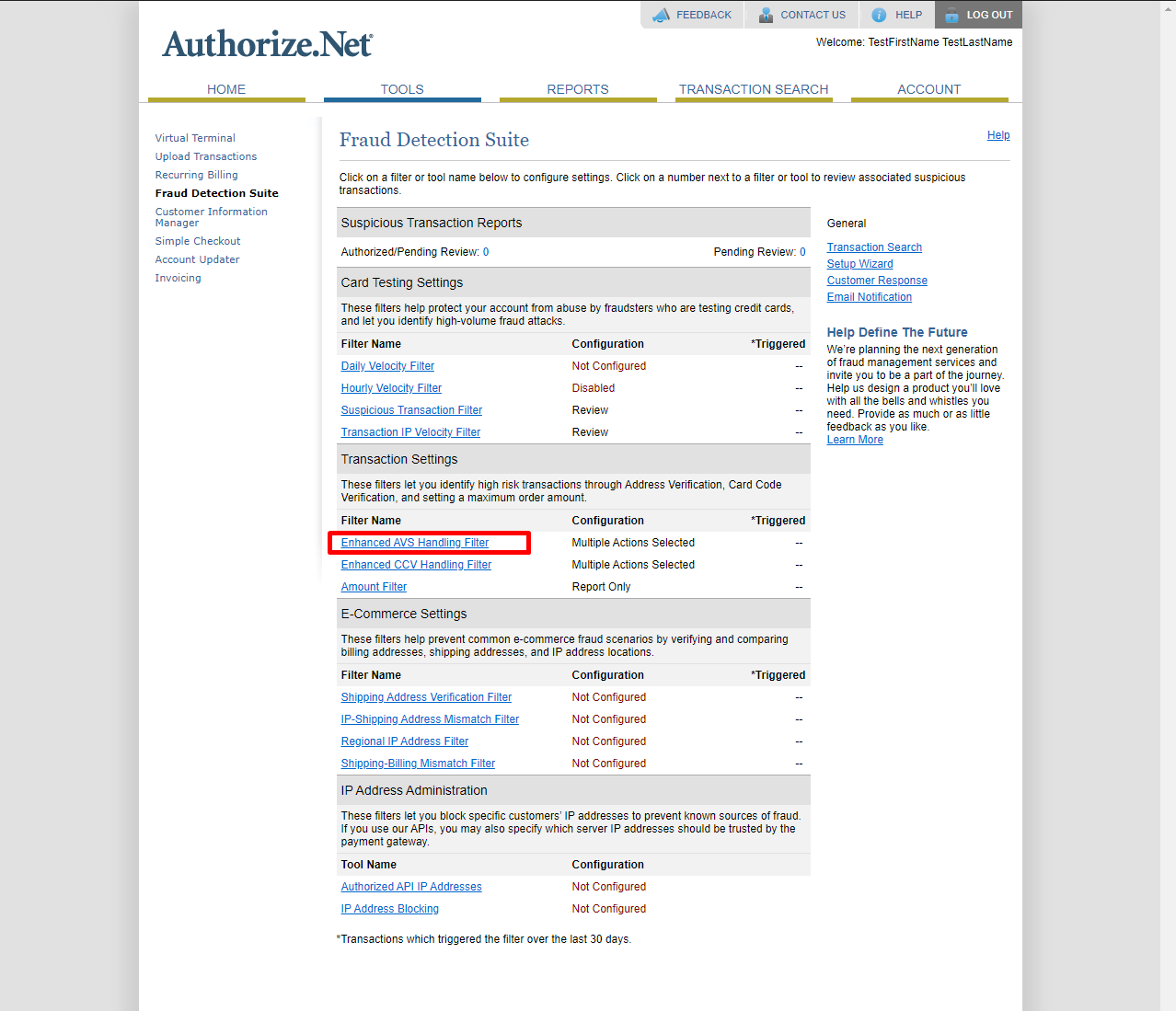Open the Regional IP Address Filter

405,741
